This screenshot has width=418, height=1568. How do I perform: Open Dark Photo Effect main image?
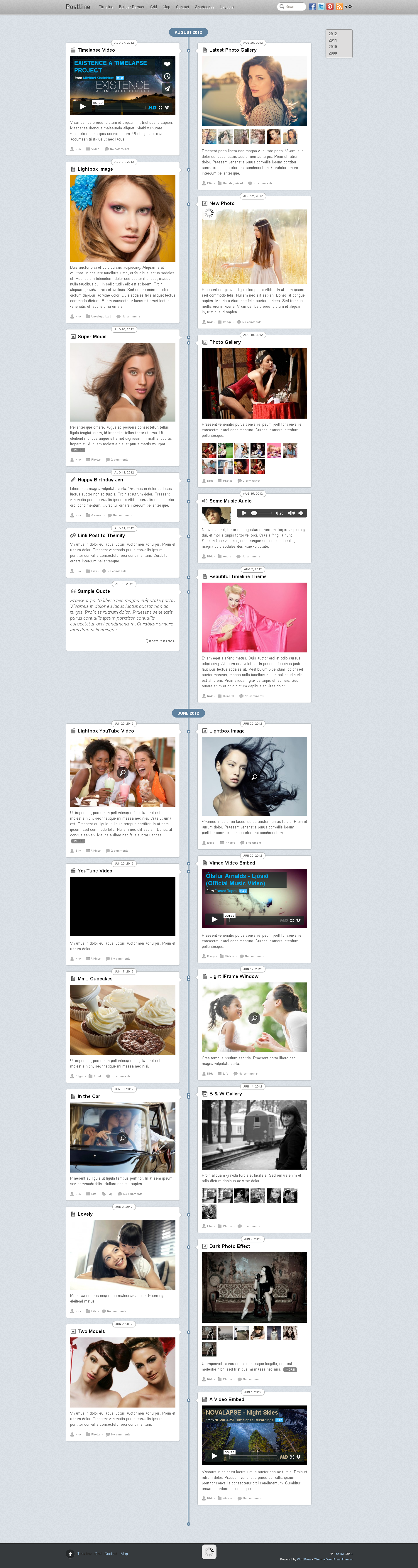(x=254, y=1287)
